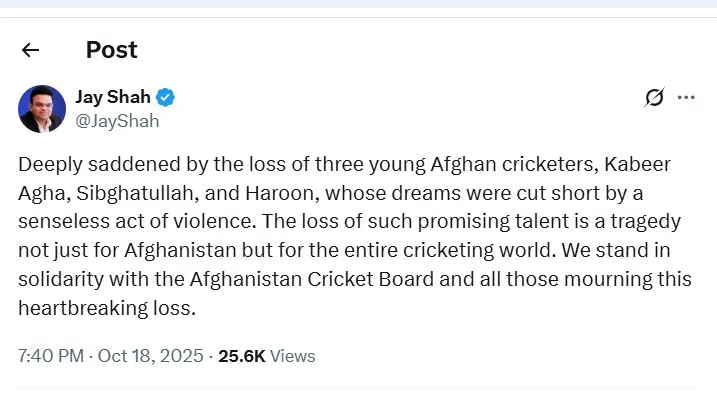This screenshot has height=403, width=717.
Task: Open Jay Shah's profile picture
Action: point(42,108)
